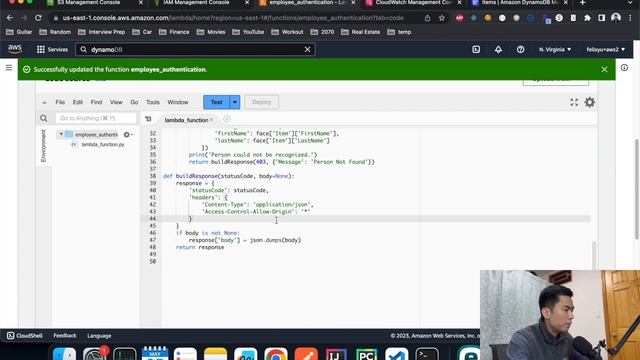Select lambda_function.py in file tree

pyautogui.click(x=102, y=144)
